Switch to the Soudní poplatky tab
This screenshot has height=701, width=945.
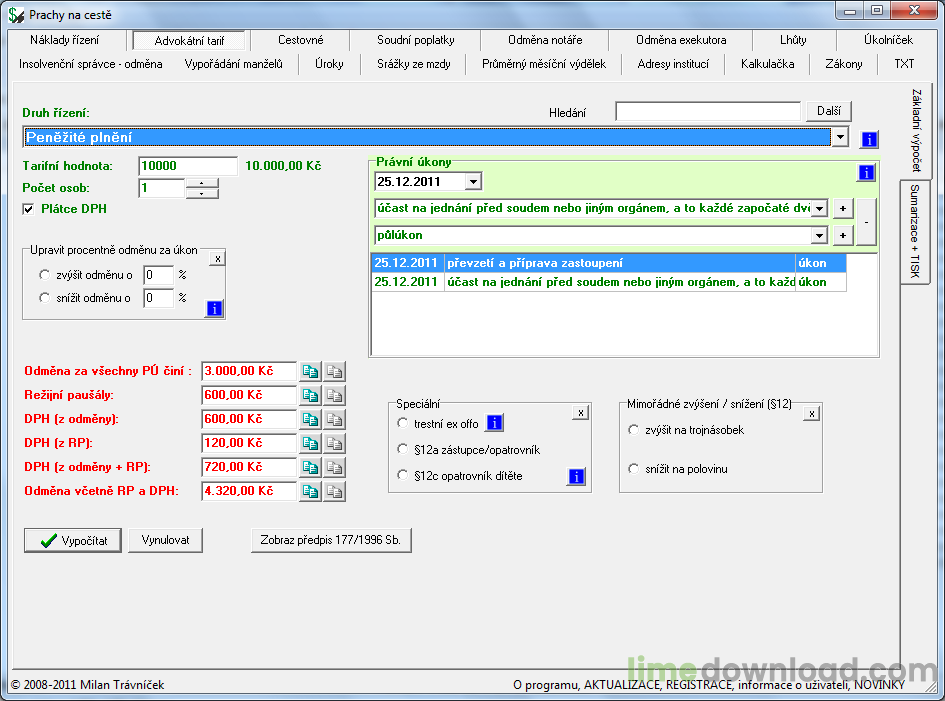pos(415,40)
